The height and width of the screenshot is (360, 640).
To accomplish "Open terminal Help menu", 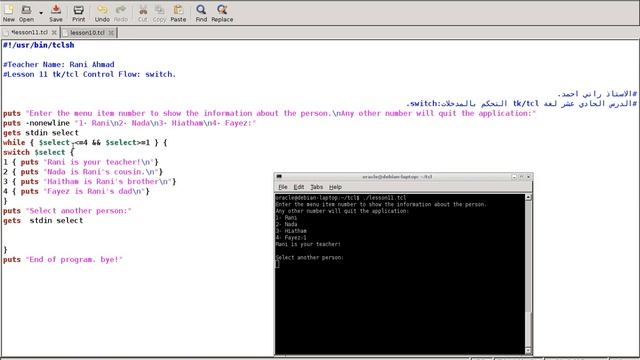I will (x=335, y=187).
